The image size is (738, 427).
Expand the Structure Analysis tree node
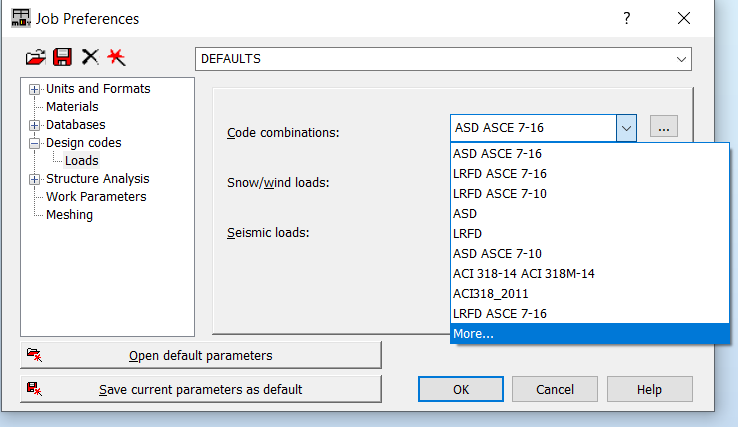coord(35,179)
